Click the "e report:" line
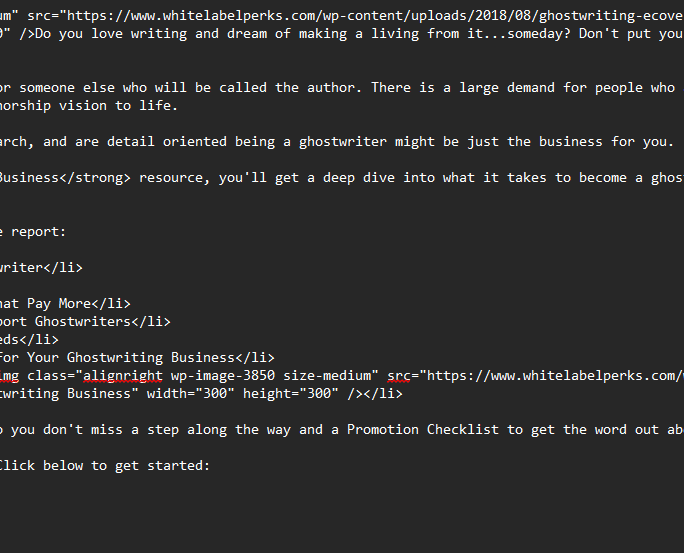 [33, 232]
